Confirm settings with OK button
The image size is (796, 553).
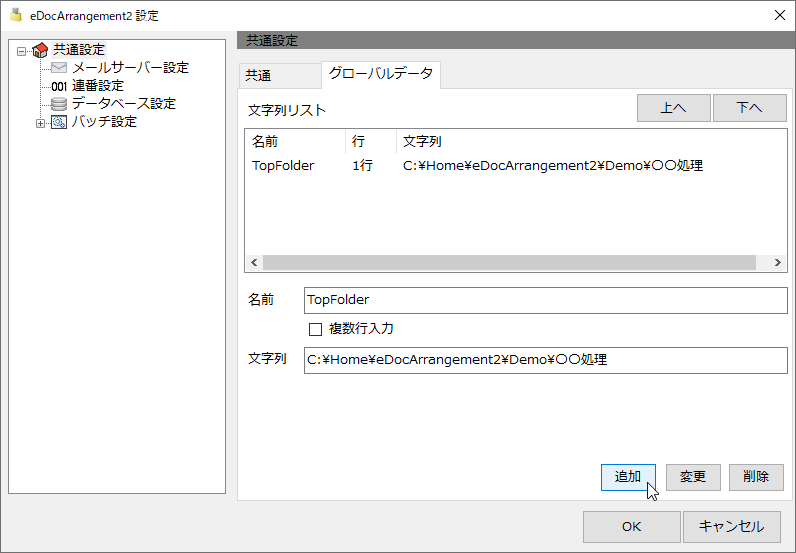632,527
